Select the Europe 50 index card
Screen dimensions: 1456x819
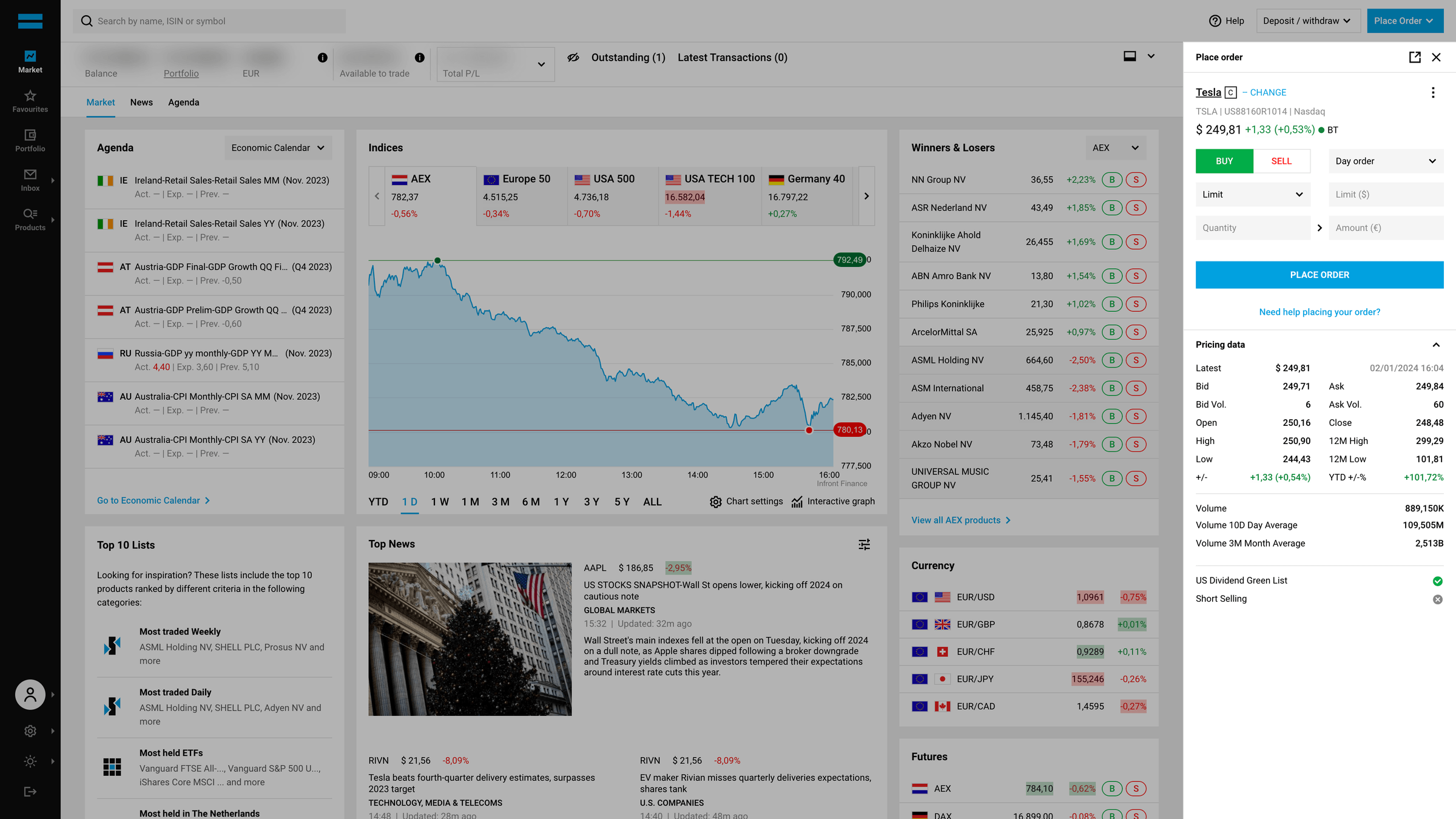522,196
